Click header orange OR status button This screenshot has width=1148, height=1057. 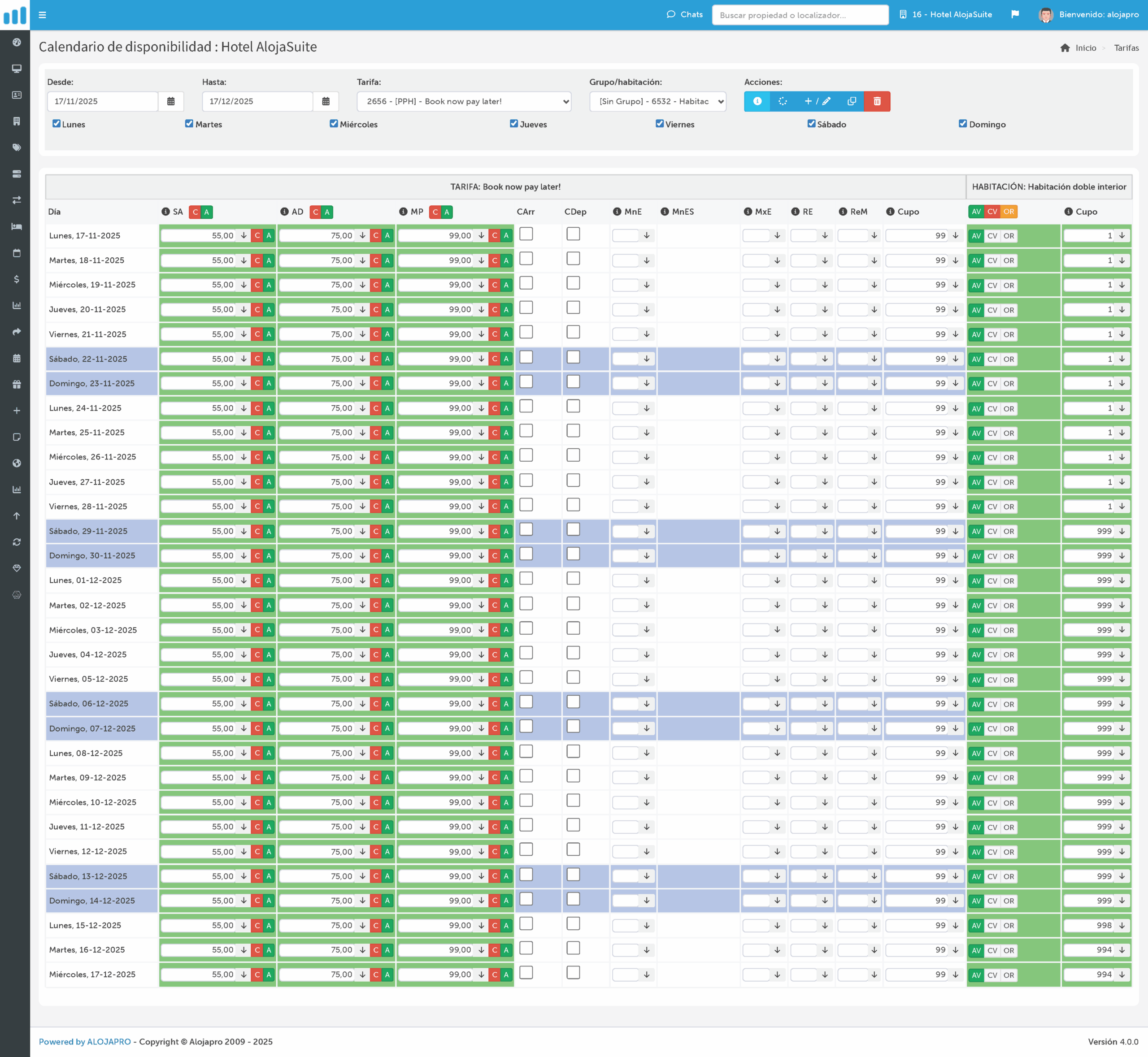click(1009, 212)
